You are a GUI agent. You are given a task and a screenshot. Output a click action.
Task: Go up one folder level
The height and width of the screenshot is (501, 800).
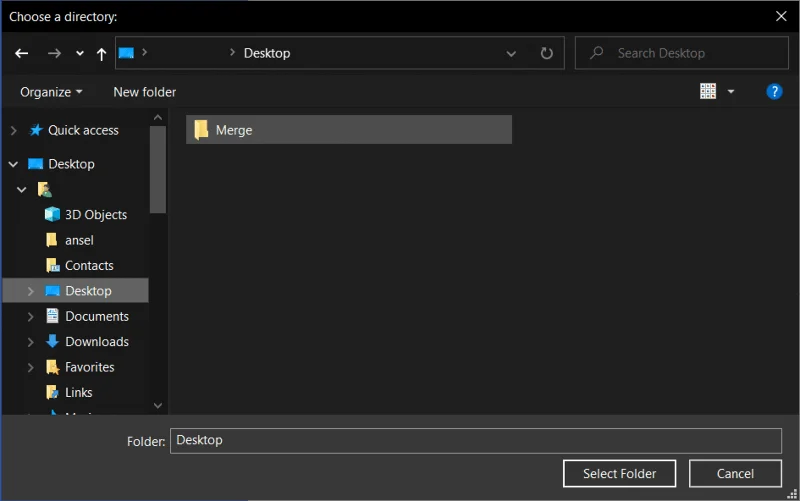pos(101,54)
